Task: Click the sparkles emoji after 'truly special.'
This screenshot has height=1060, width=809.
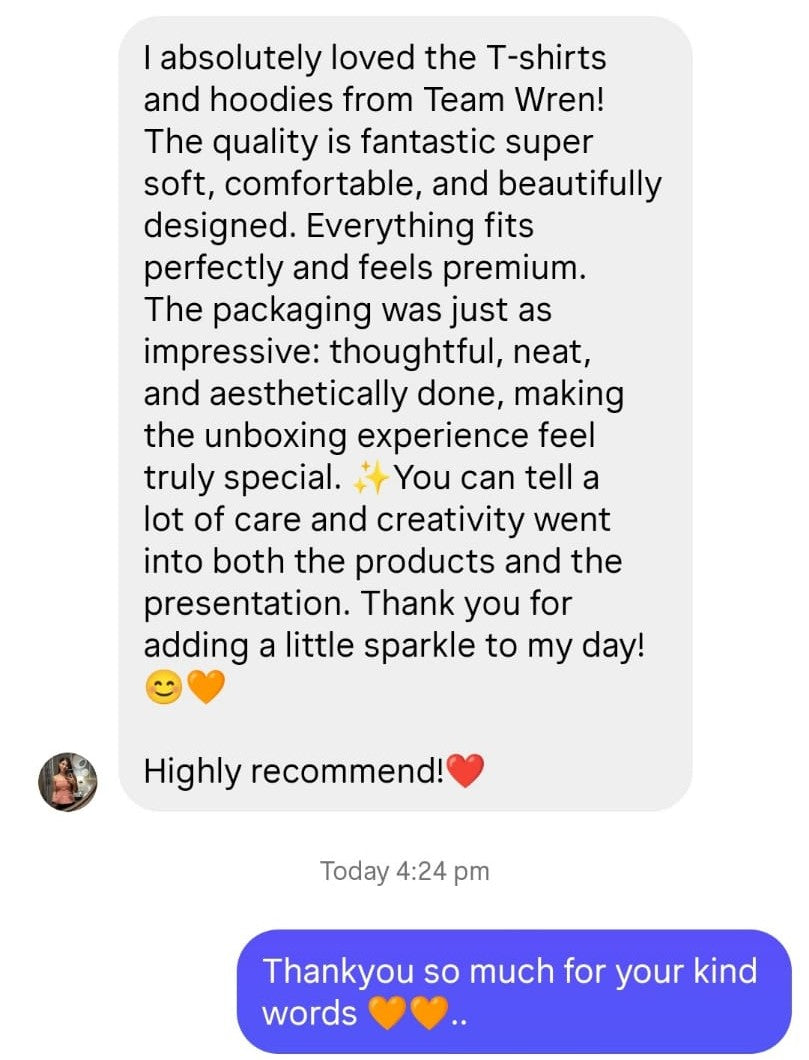Action: tap(371, 478)
